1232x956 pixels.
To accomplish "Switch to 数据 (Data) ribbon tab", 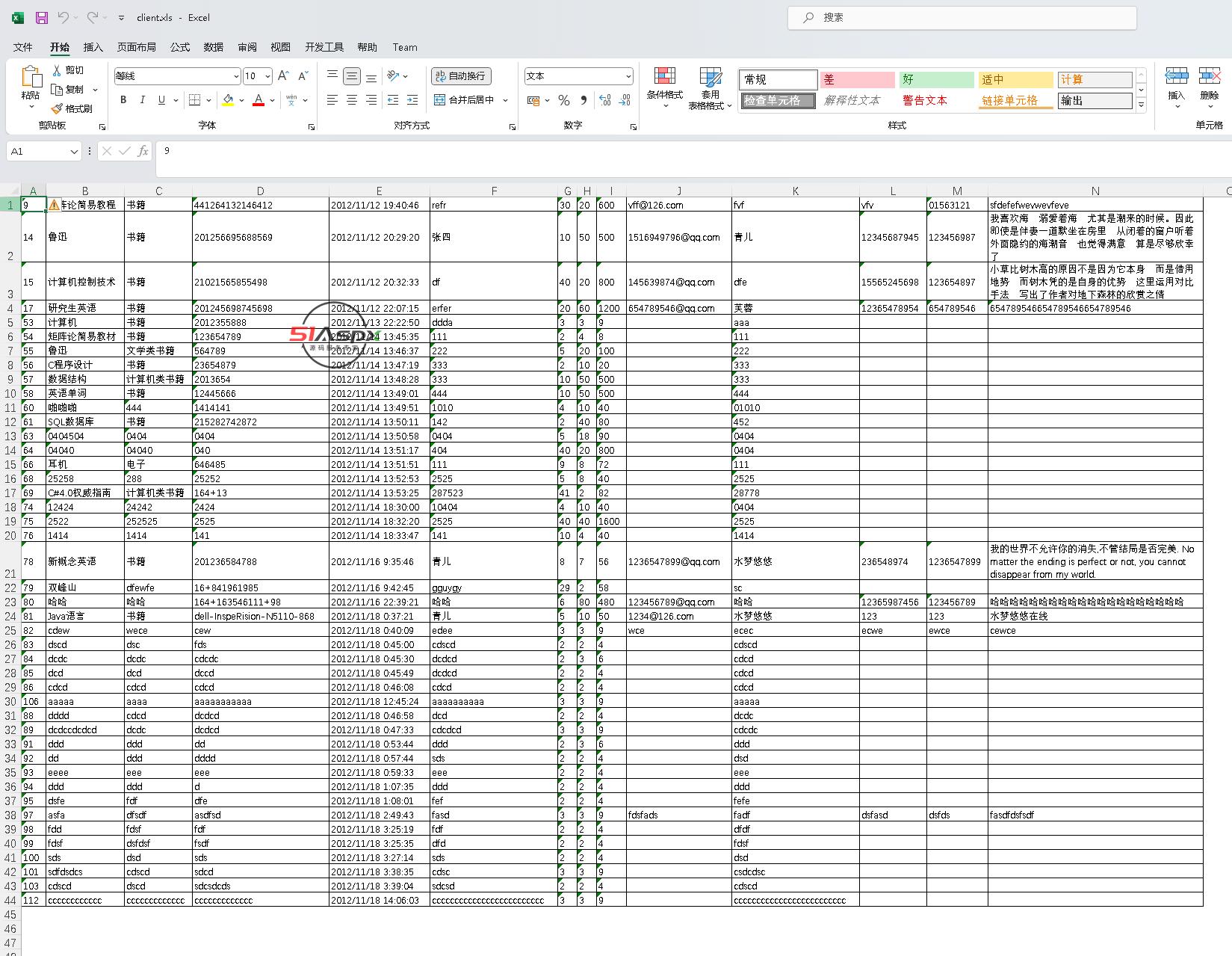I will point(214,47).
